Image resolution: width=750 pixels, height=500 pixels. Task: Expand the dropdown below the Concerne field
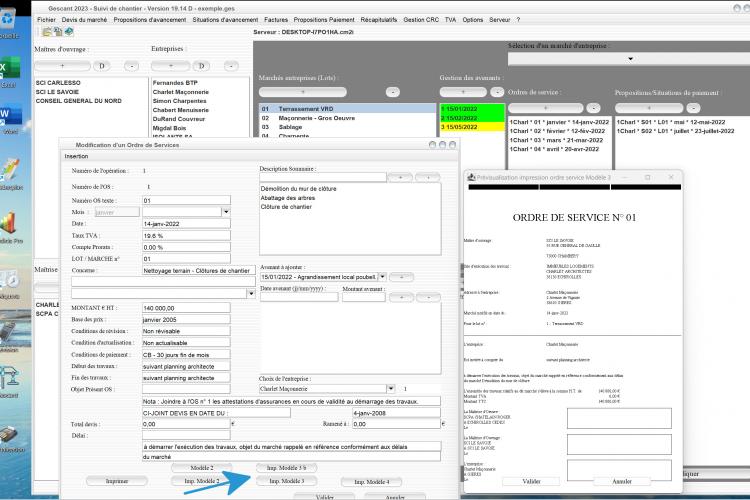pos(251,293)
